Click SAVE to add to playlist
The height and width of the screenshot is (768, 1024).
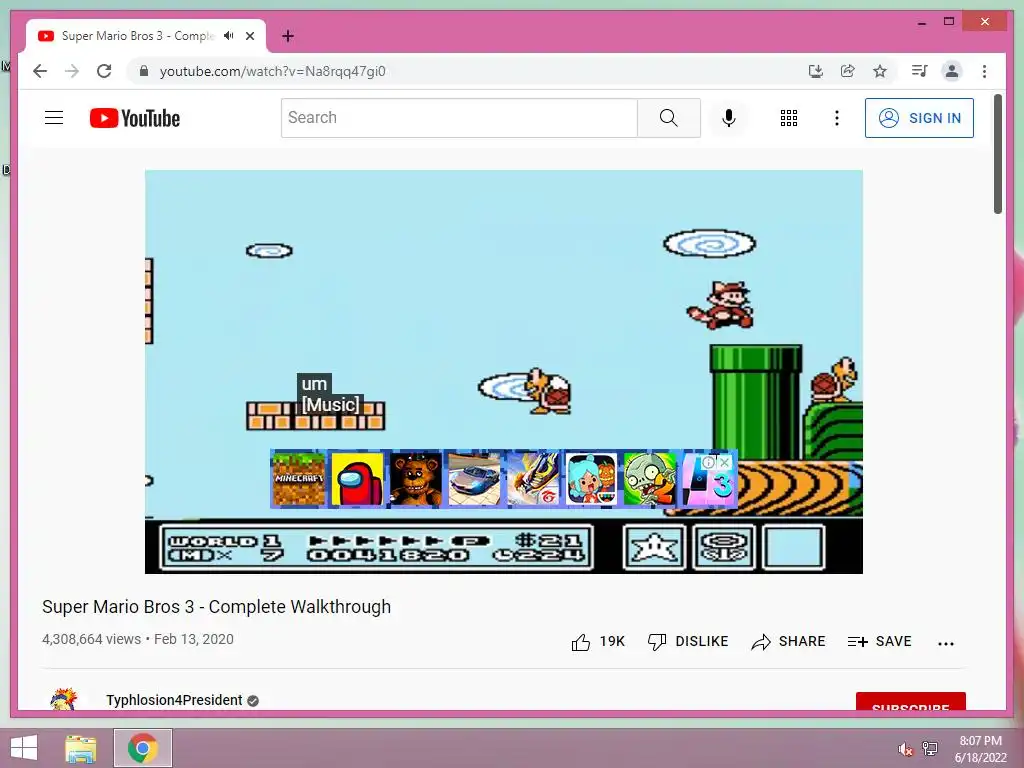coord(879,642)
